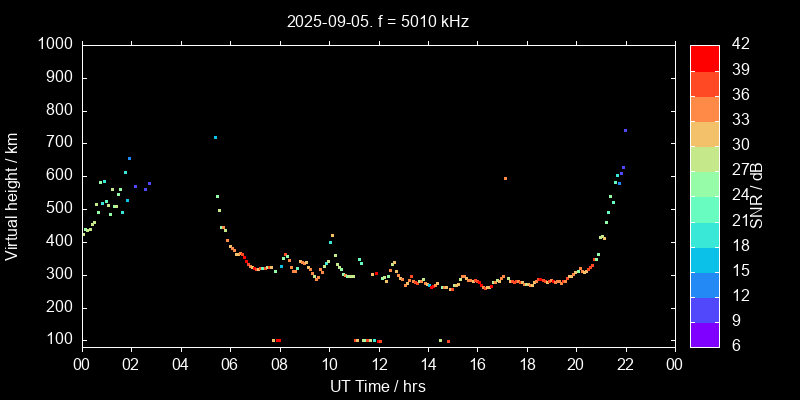Click the red 39–42 dB colorbar segment
Image resolution: width=800 pixels, height=400 pixels.
(x=705, y=58)
